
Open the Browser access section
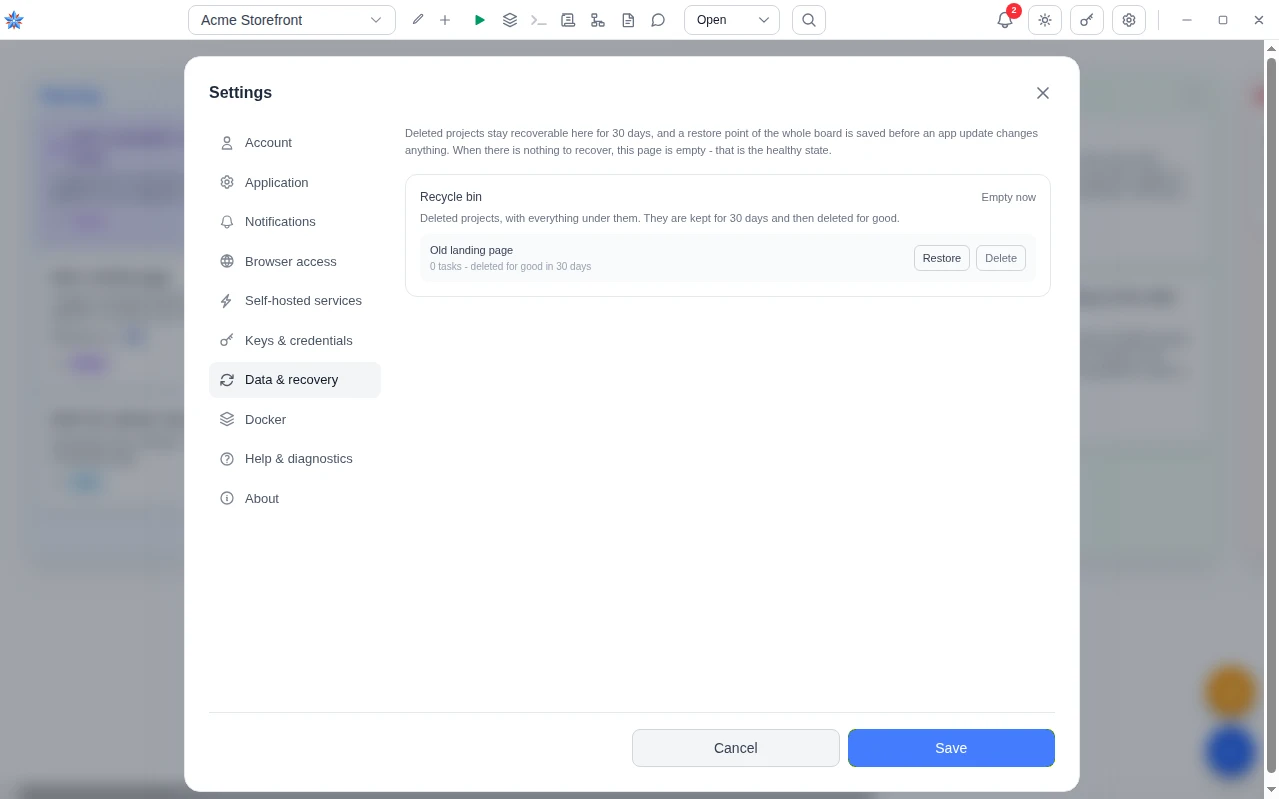295,261
